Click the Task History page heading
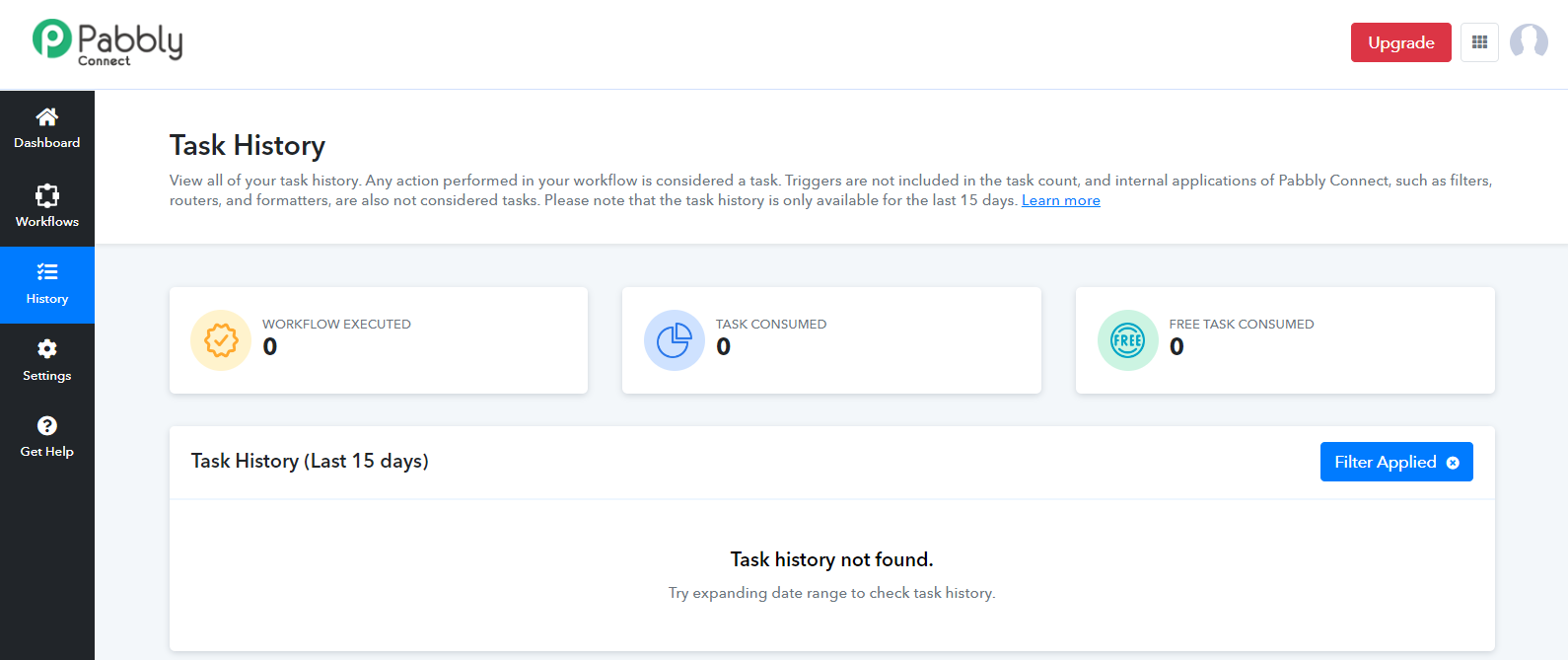Viewport: 1568px width, 660px height. point(248,146)
